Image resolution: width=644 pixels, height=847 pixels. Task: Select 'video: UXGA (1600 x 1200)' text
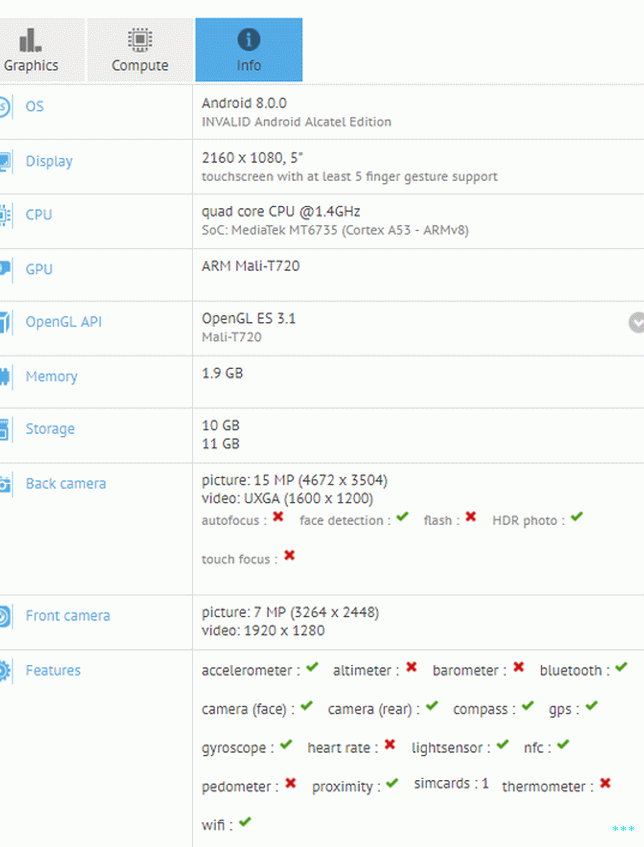point(287,499)
